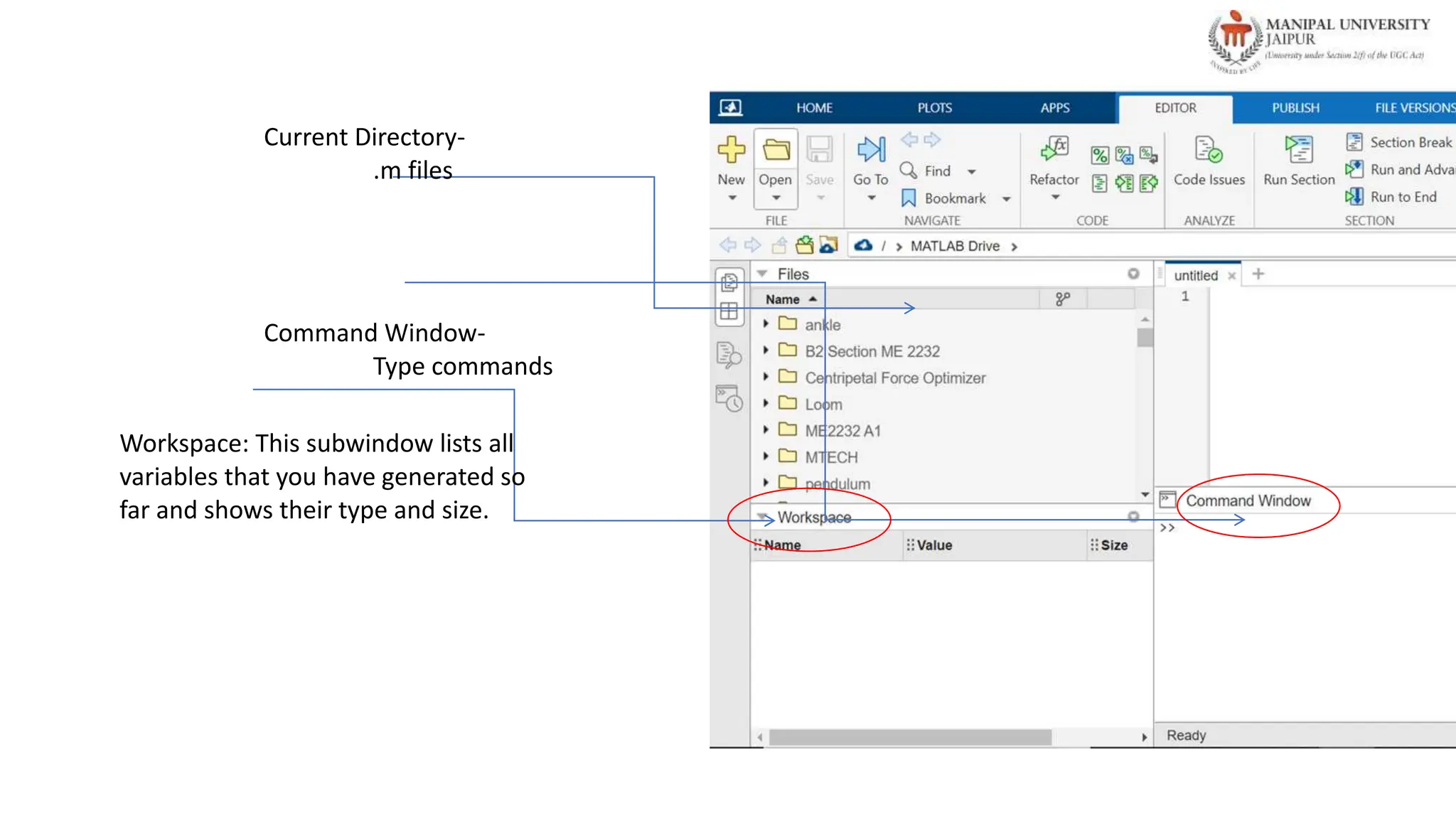Viewport: 1456px width, 819px height.
Task: Click the comment percent icon in Code group
Action: [x=1099, y=155]
